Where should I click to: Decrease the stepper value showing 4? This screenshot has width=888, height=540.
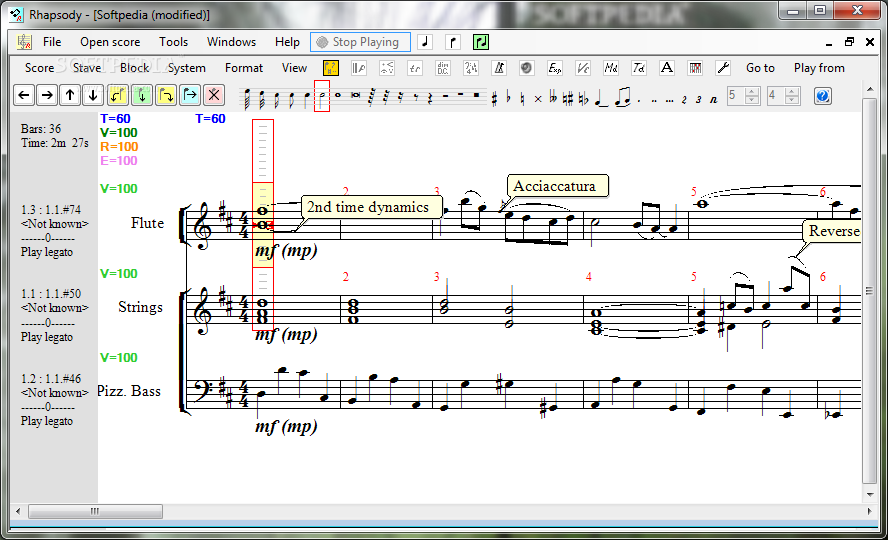792,100
